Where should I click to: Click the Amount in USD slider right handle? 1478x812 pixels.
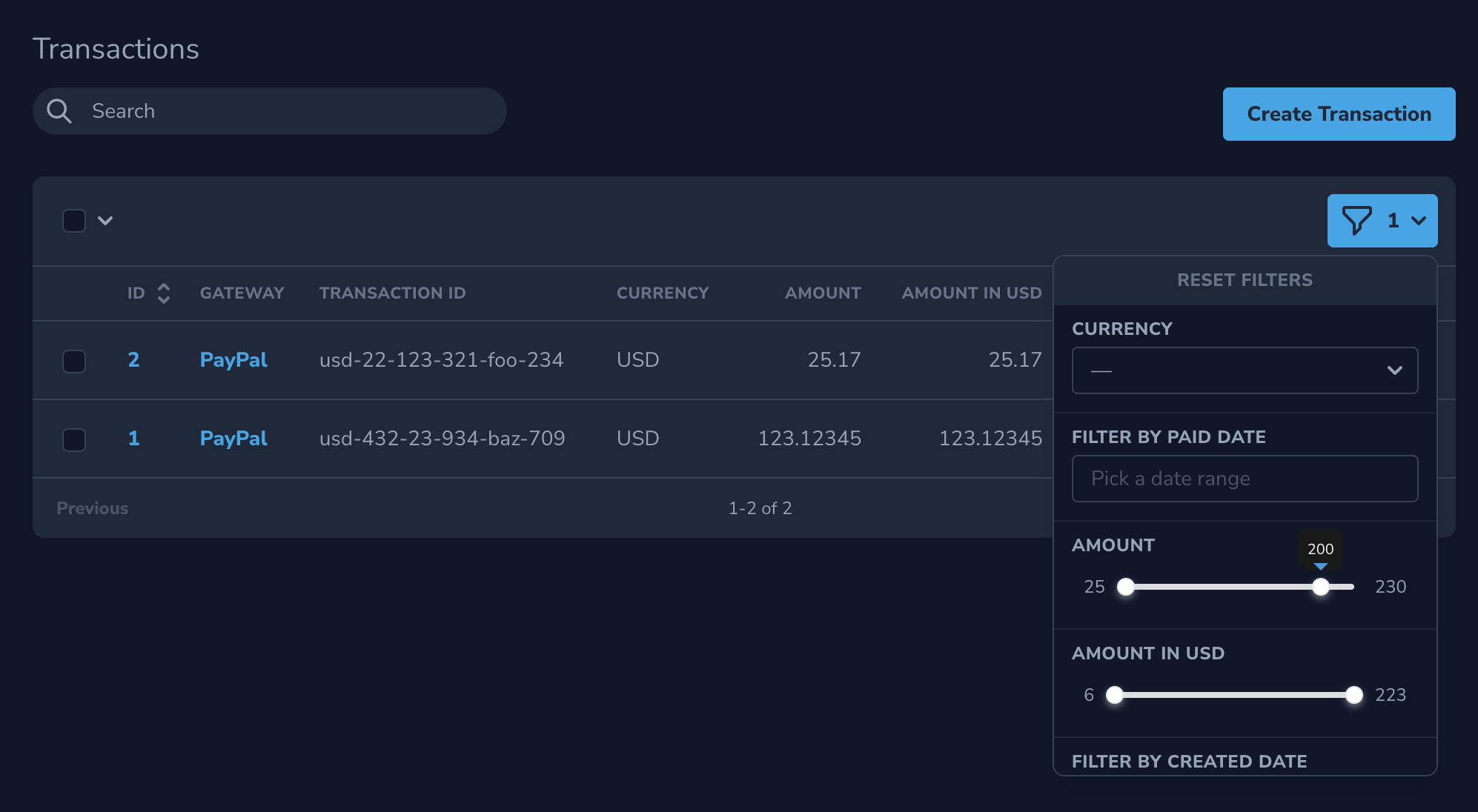[x=1353, y=695]
